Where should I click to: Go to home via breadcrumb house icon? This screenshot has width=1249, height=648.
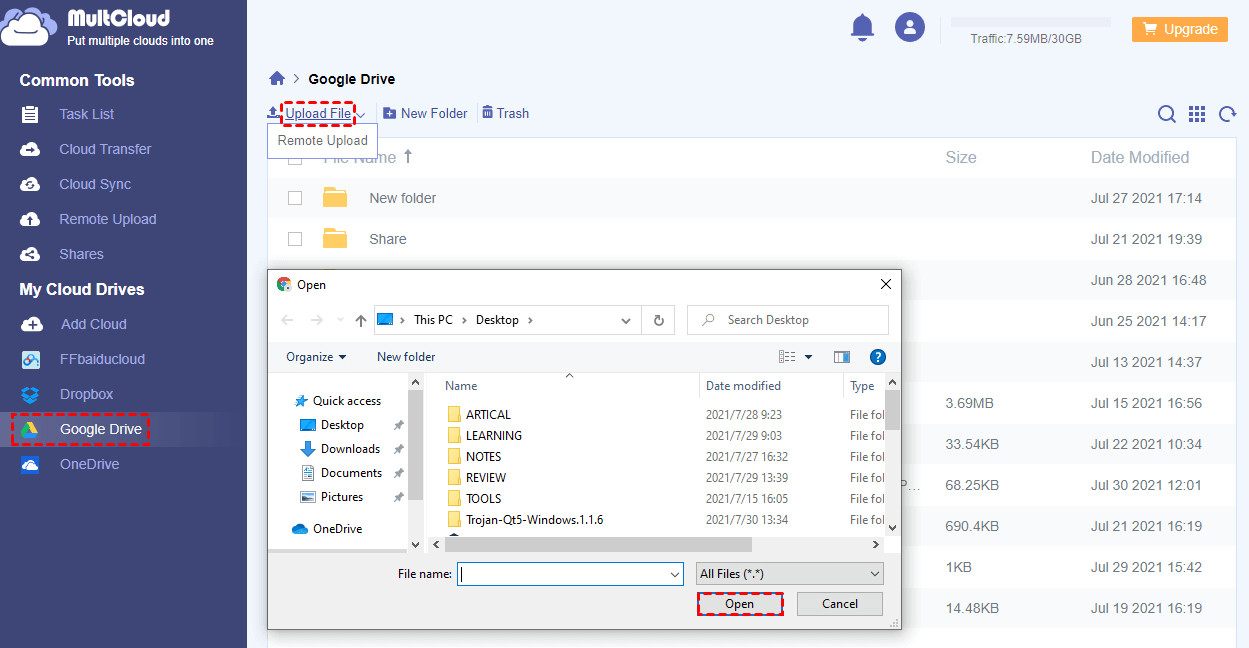pyautogui.click(x=277, y=78)
